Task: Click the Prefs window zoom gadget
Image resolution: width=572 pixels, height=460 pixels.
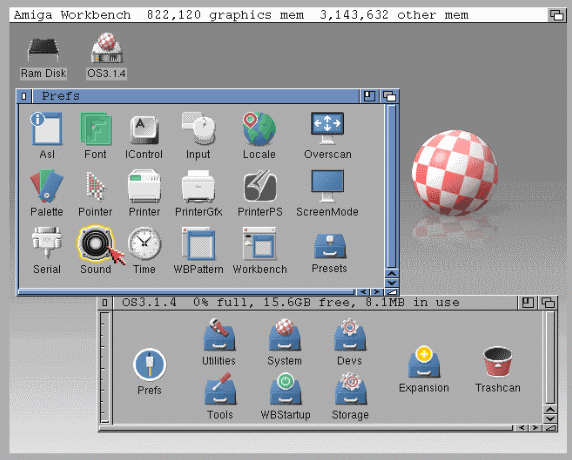Action: pos(369,96)
